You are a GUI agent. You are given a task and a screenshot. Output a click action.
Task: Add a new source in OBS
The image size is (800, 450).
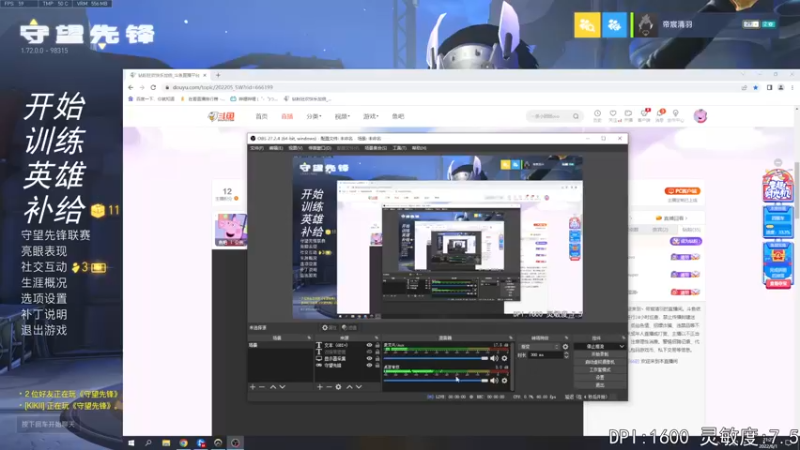[320, 387]
